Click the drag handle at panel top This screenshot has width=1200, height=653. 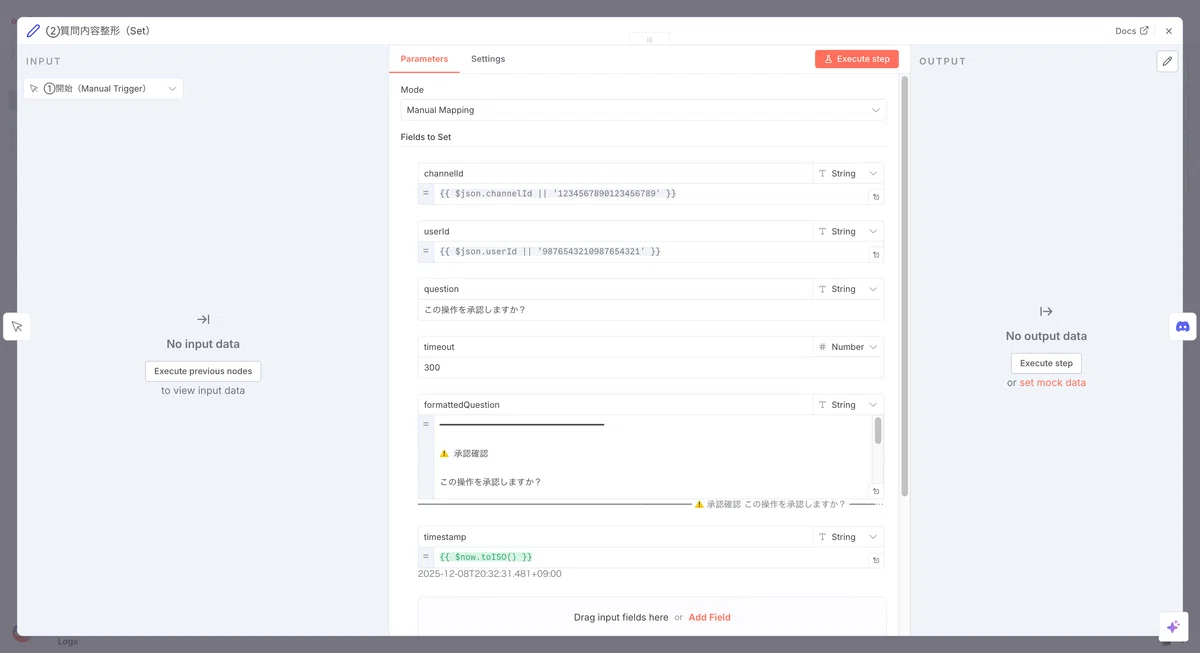point(649,40)
